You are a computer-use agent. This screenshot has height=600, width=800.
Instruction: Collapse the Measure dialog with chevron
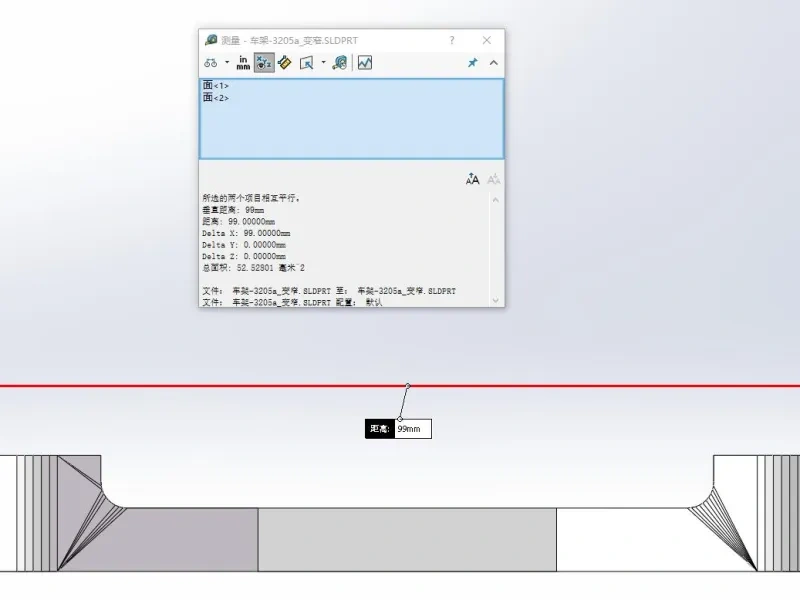tap(493, 62)
